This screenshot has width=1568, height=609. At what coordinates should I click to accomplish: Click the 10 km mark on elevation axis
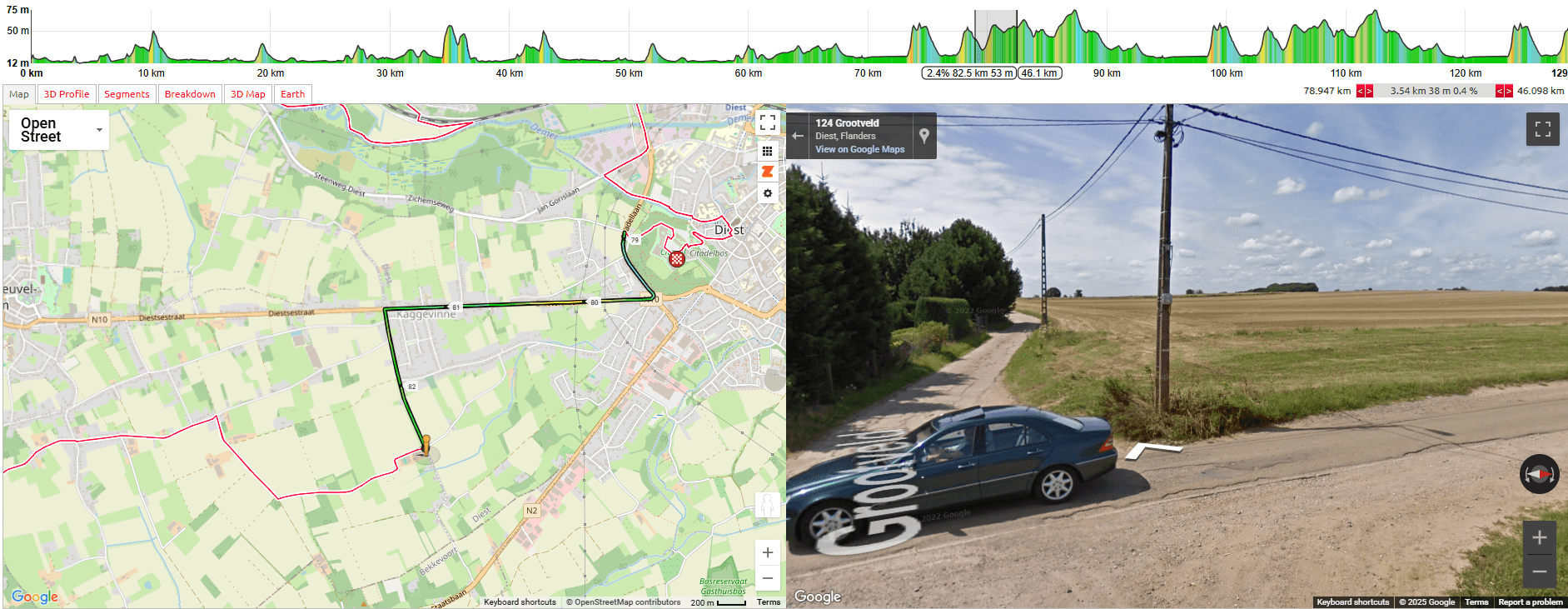[152, 73]
